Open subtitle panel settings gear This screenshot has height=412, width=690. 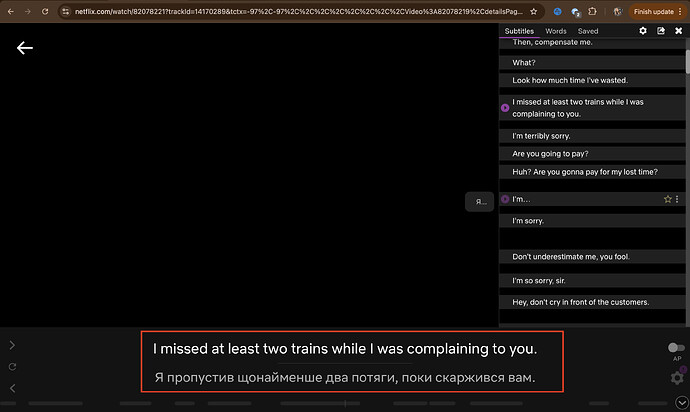(x=643, y=31)
